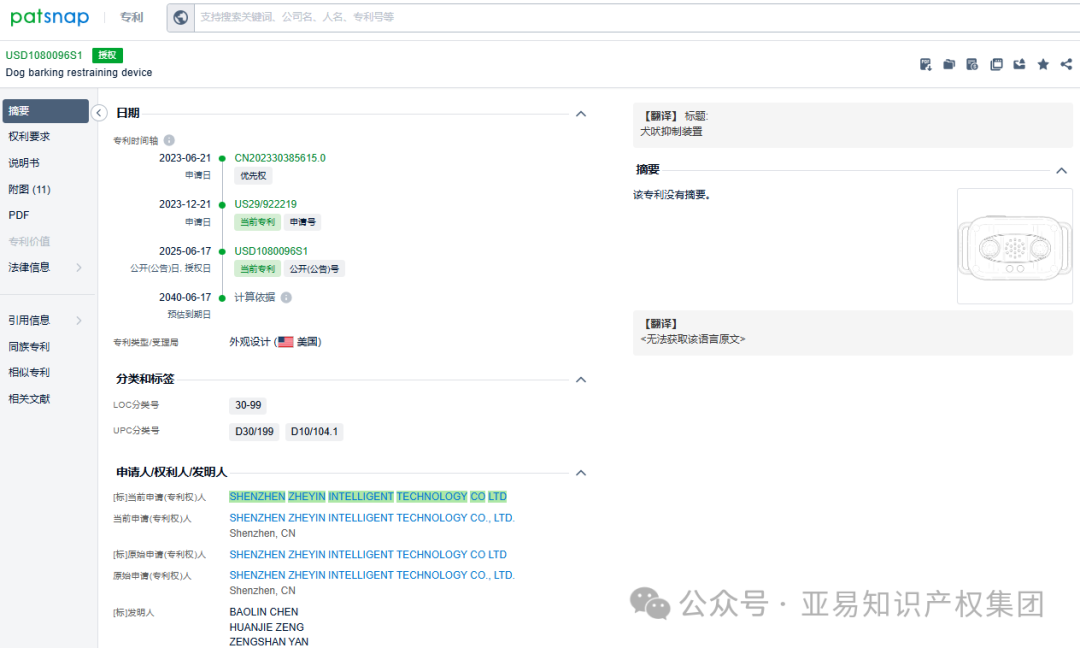Click the 申请号 tag

(x=303, y=222)
